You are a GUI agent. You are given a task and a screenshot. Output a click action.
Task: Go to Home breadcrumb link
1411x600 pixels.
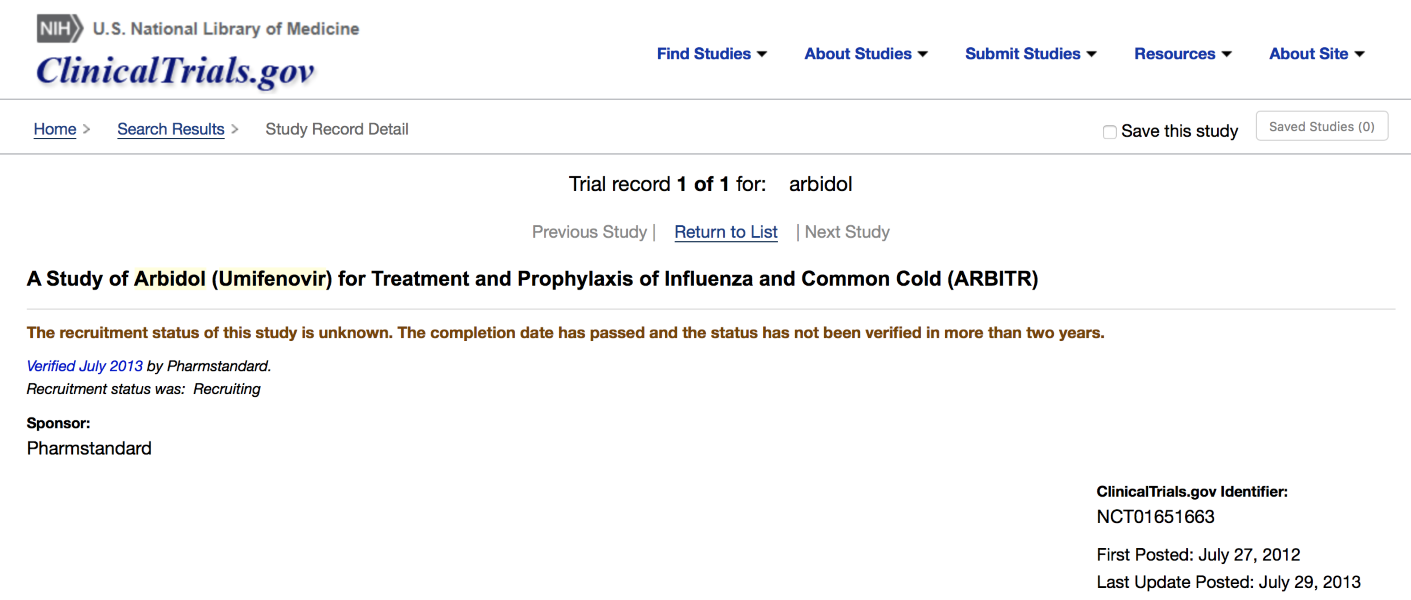(x=55, y=129)
